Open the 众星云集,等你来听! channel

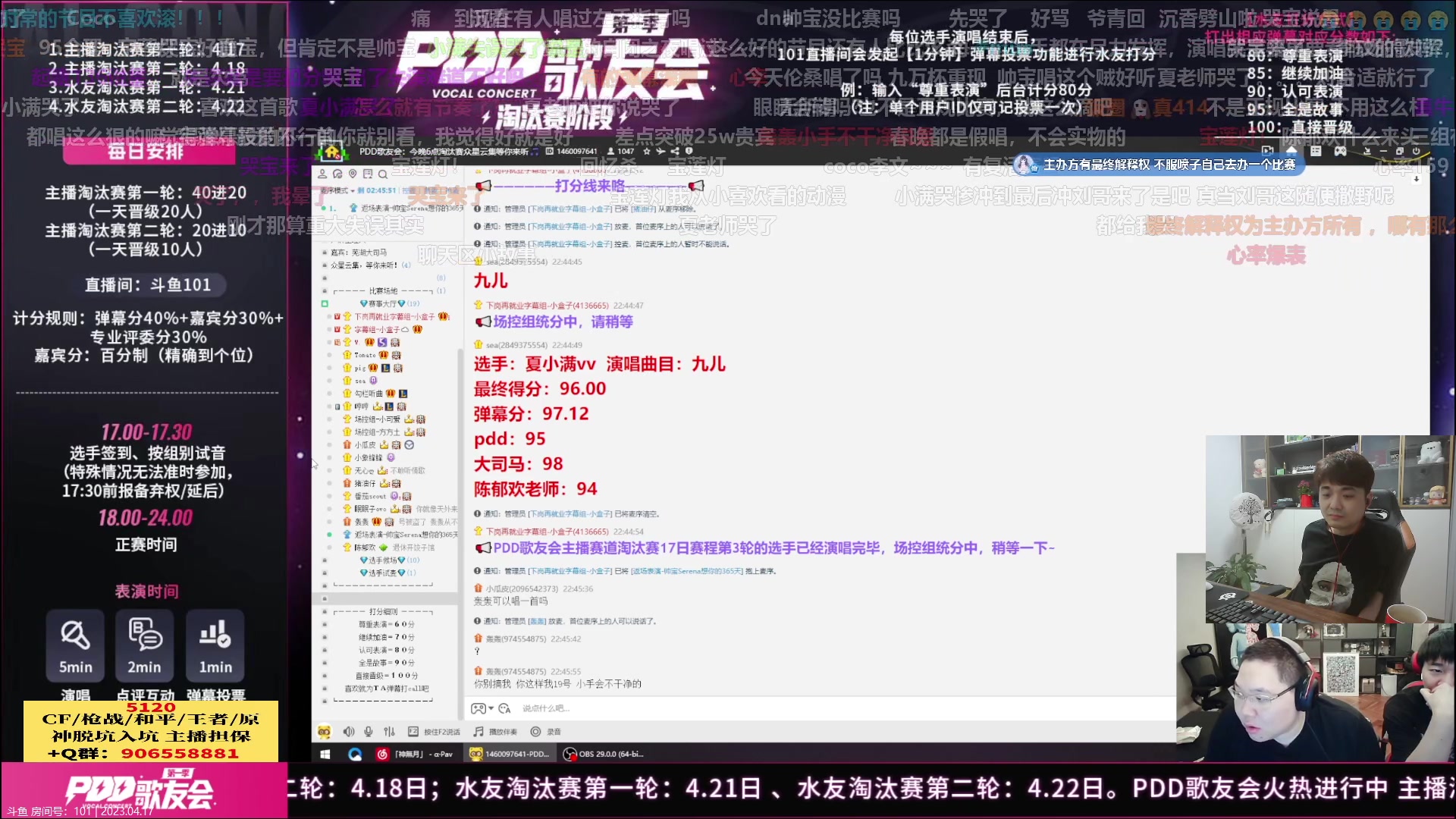coord(371,265)
